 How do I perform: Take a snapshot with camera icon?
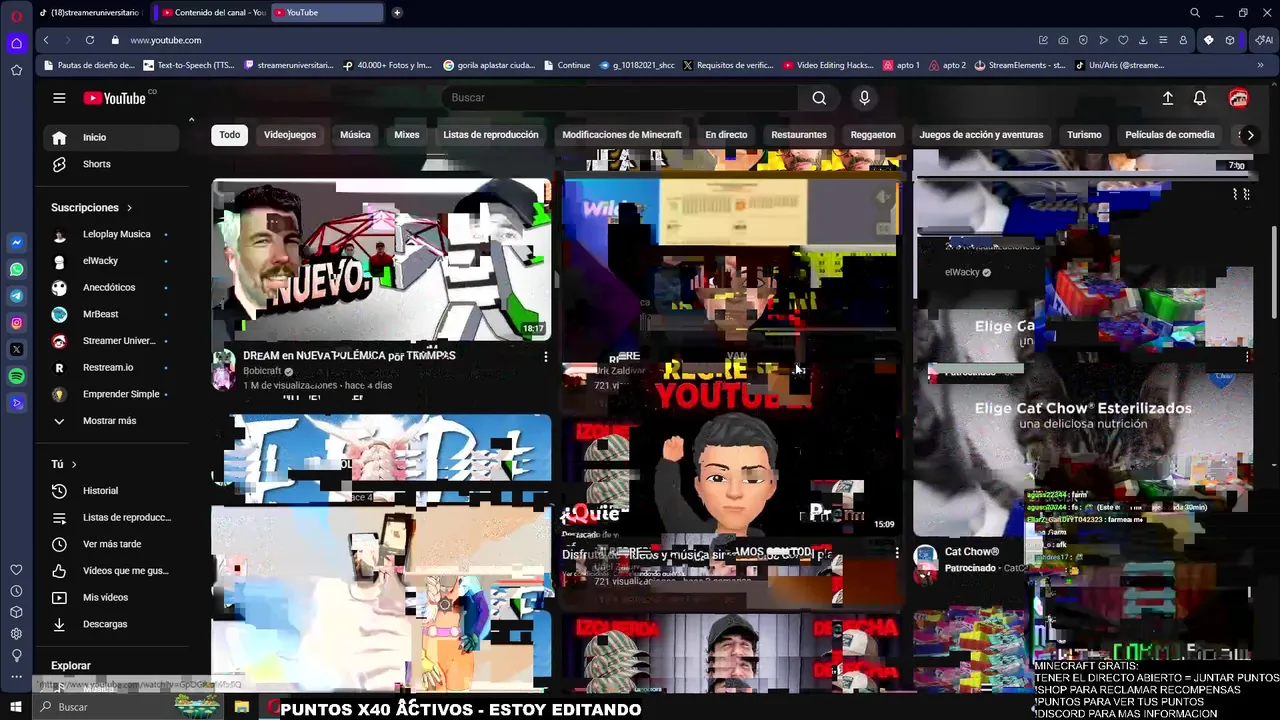tap(1063, 40)
